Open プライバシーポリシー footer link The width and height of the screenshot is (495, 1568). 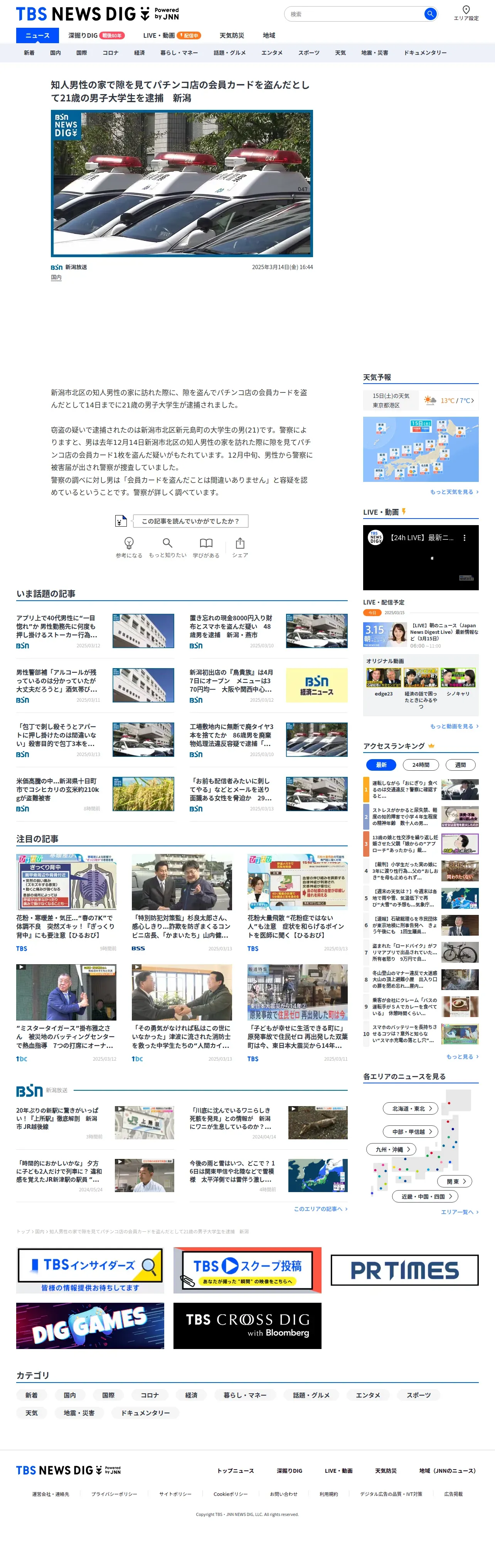pyautogui.click(x=114, y=1494)
